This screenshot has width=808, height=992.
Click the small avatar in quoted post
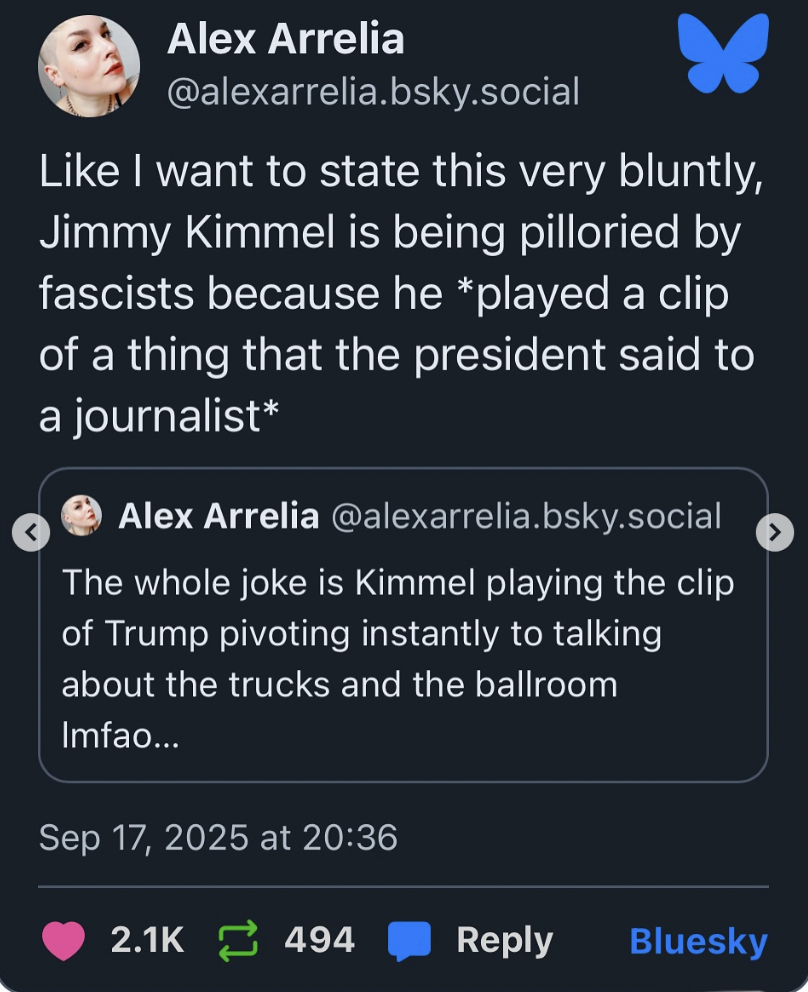82,517
